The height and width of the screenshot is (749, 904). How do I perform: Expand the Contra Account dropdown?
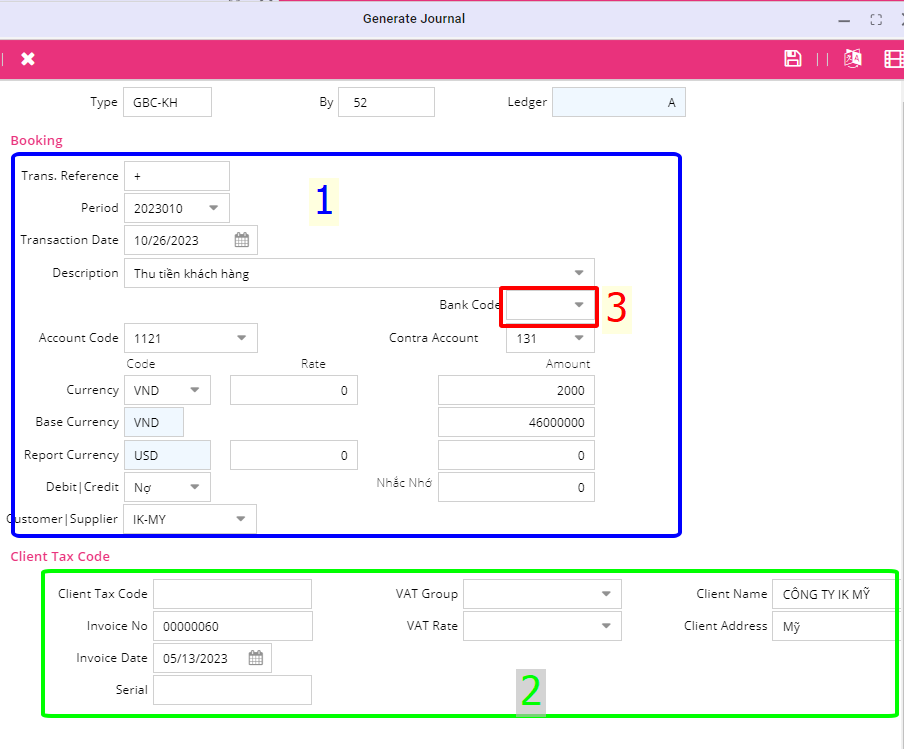pyautogui.click(x=579, y=338)
